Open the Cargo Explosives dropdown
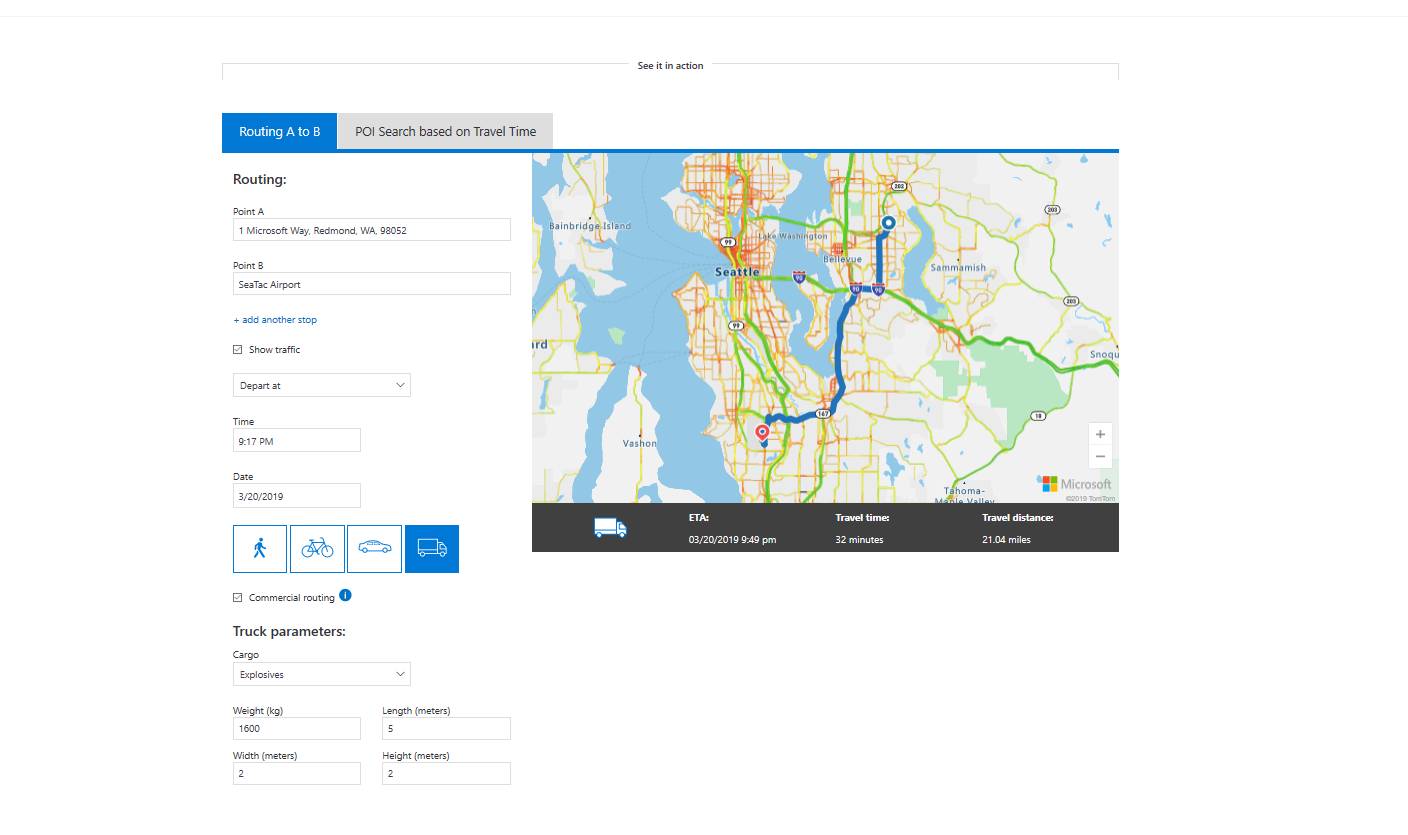1408x835 pixels. click(x=322, y=674)
